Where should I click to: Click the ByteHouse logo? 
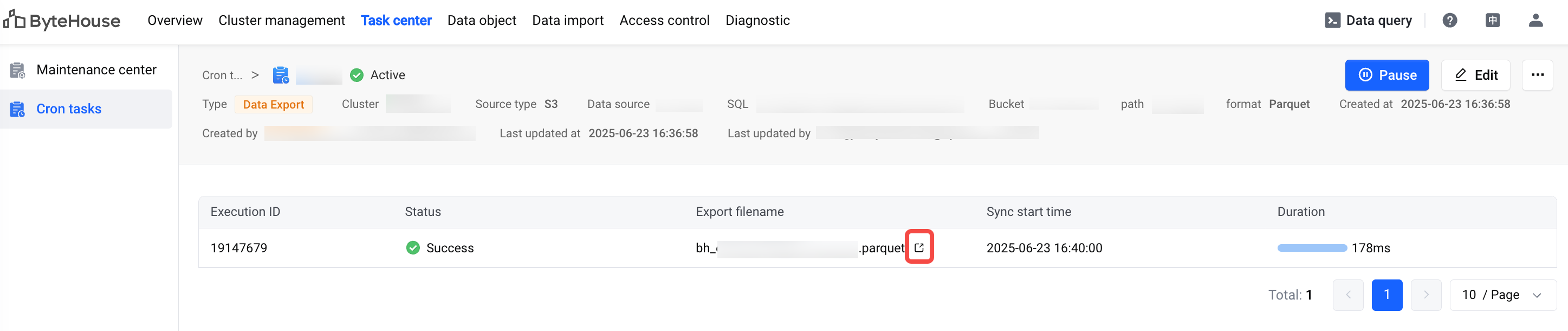point(62,21)
